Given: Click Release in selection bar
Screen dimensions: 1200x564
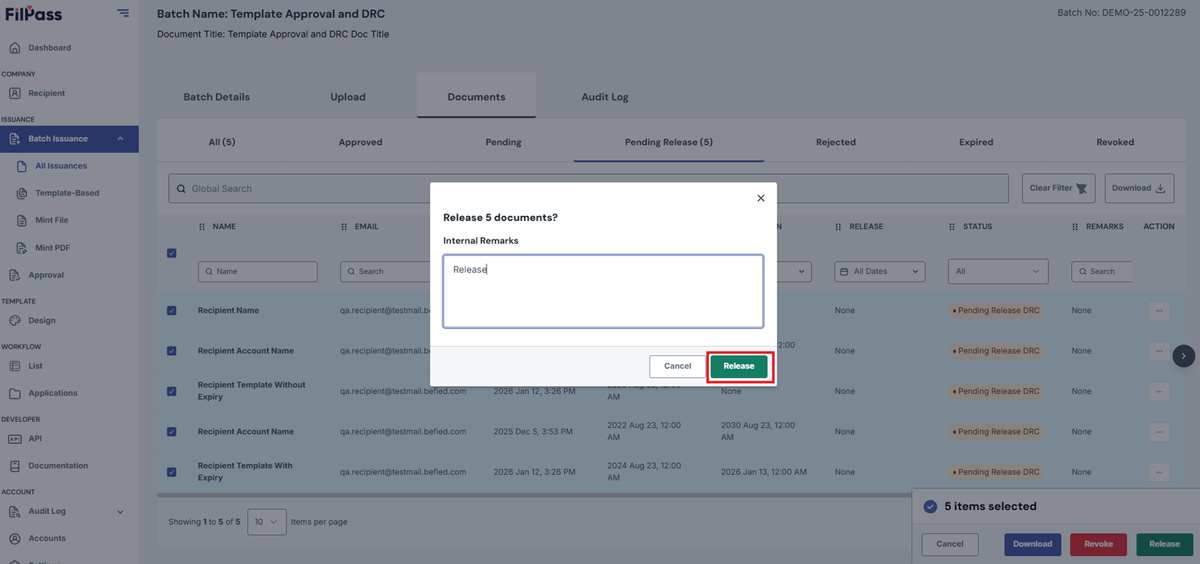Looking at the screenshot, I should [1164, 544].
